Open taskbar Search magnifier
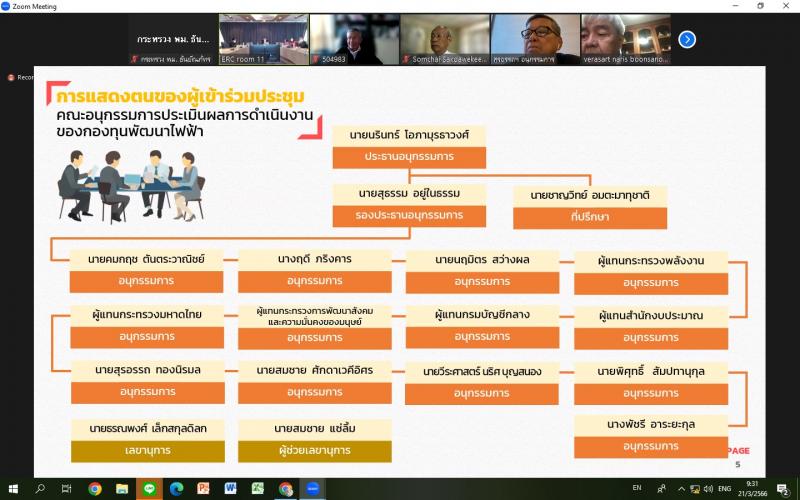 (x=40, y=489)
